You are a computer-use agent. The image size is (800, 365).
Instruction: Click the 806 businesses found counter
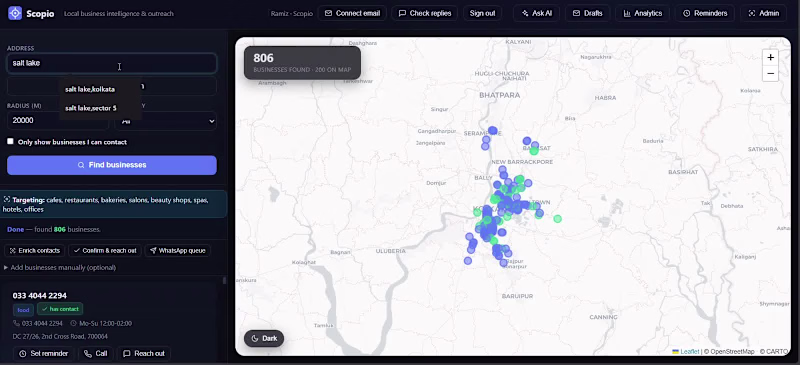pyautogui.click(x=302, y=63)
